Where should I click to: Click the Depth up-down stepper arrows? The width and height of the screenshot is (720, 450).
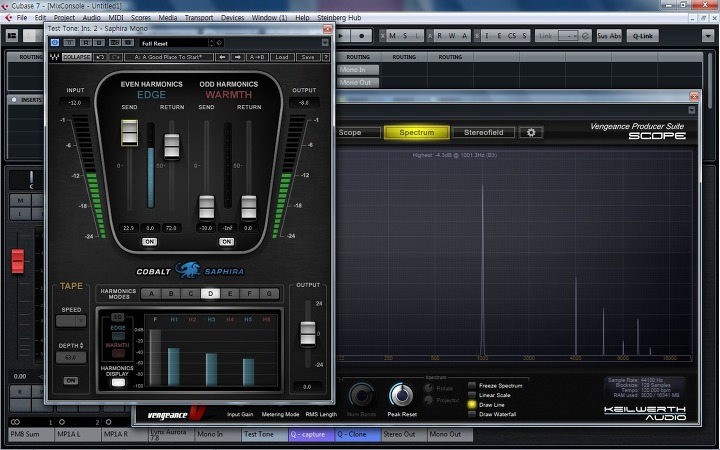[x=82, y=345]
